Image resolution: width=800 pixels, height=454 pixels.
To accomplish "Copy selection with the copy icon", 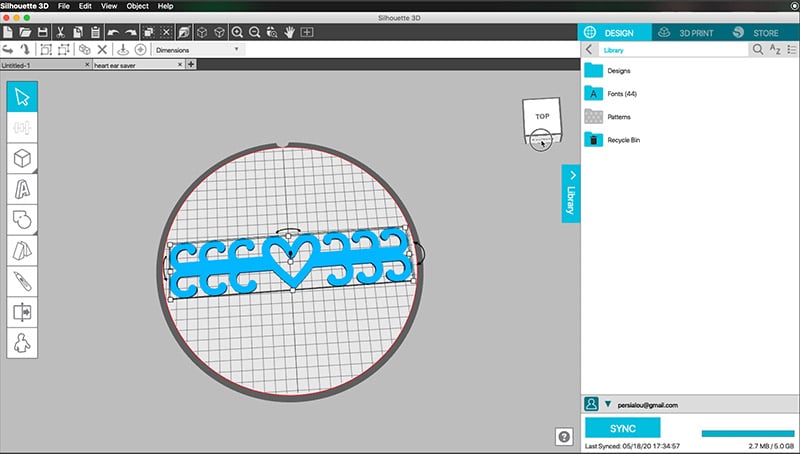I will tap(78, 32).
